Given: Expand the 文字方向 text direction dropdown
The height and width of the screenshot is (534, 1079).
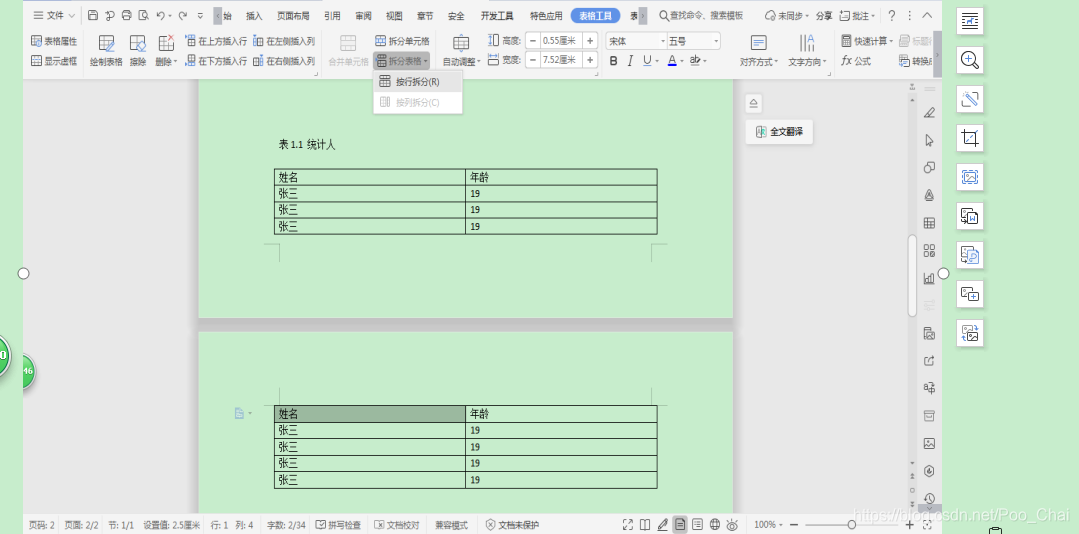Looking at the screenshot, I should pos(807,61).
